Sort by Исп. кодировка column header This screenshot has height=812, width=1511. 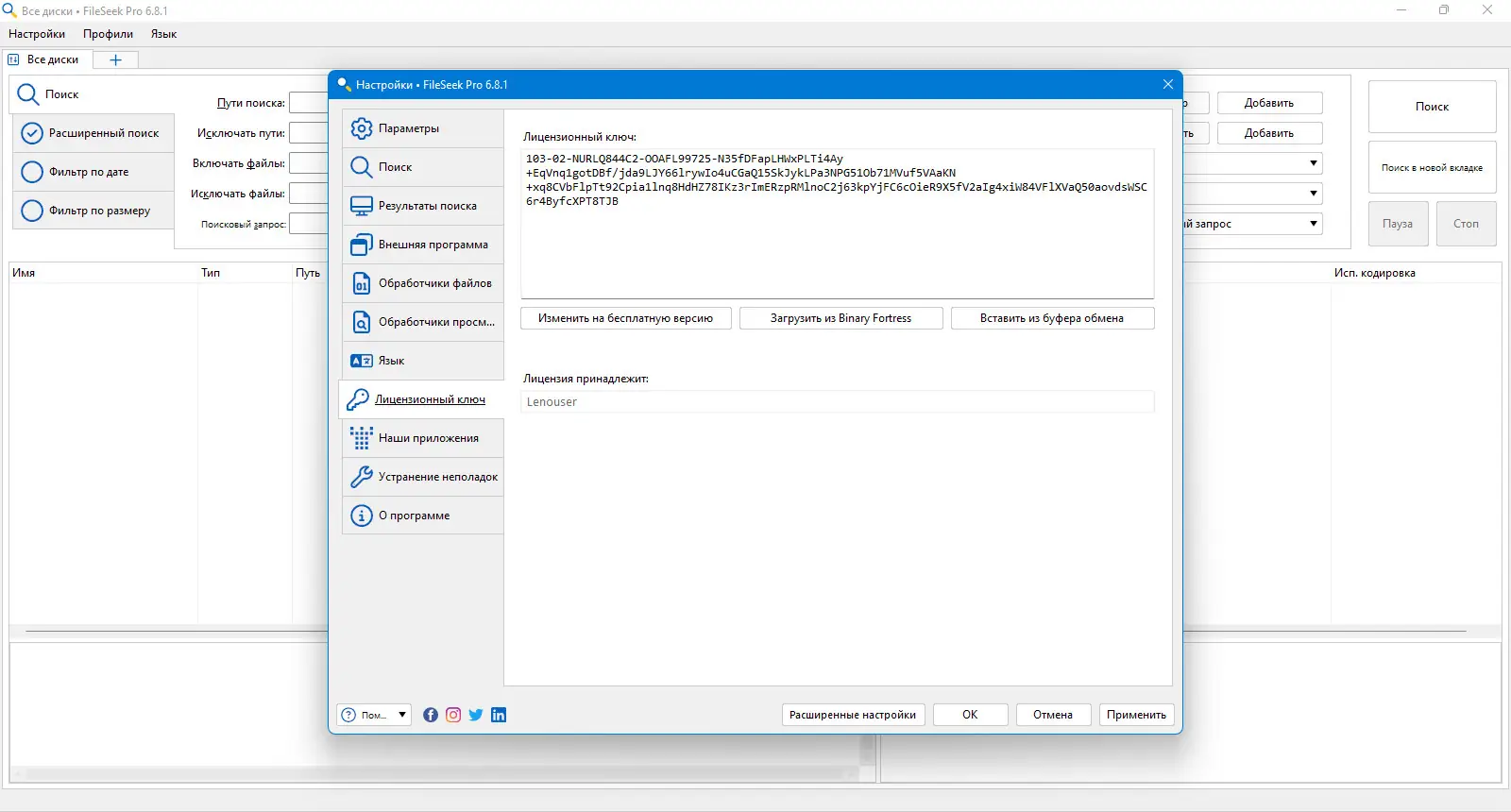point(1416,273)
